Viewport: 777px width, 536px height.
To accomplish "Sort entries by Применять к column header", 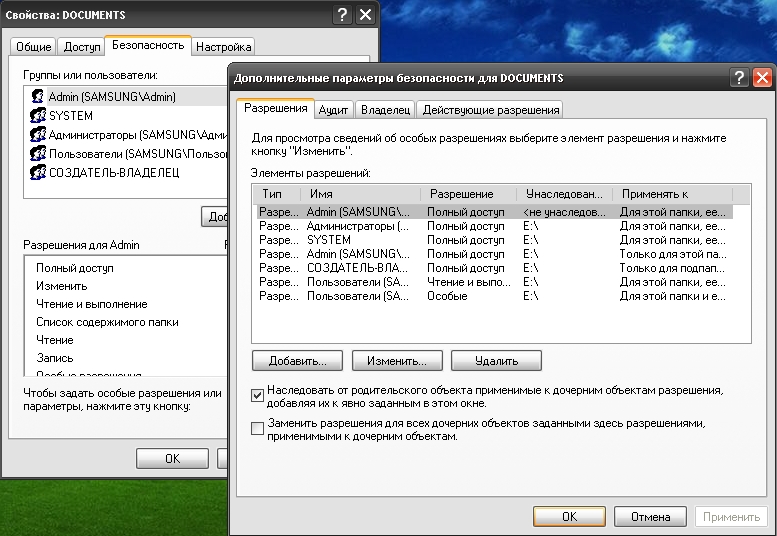I will [x=673, y=194].
